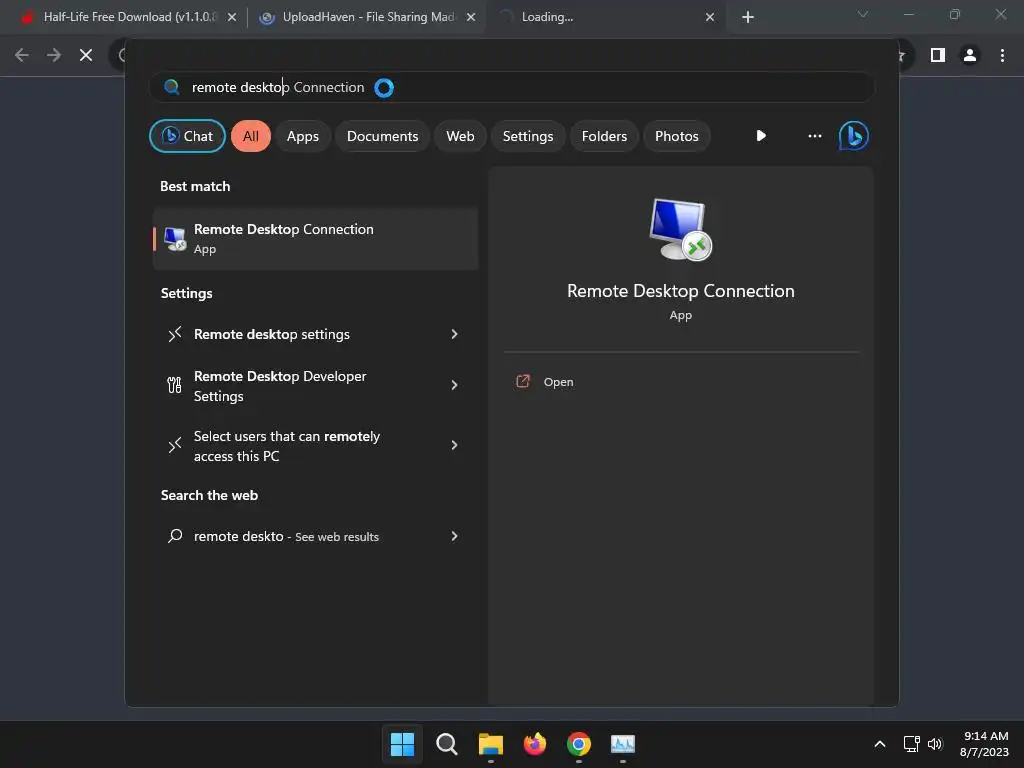1024x768 pixels.
Task: Switch to UploadHaven File Sharing tab
Action: pyautogui.click(x=367, y=17)
